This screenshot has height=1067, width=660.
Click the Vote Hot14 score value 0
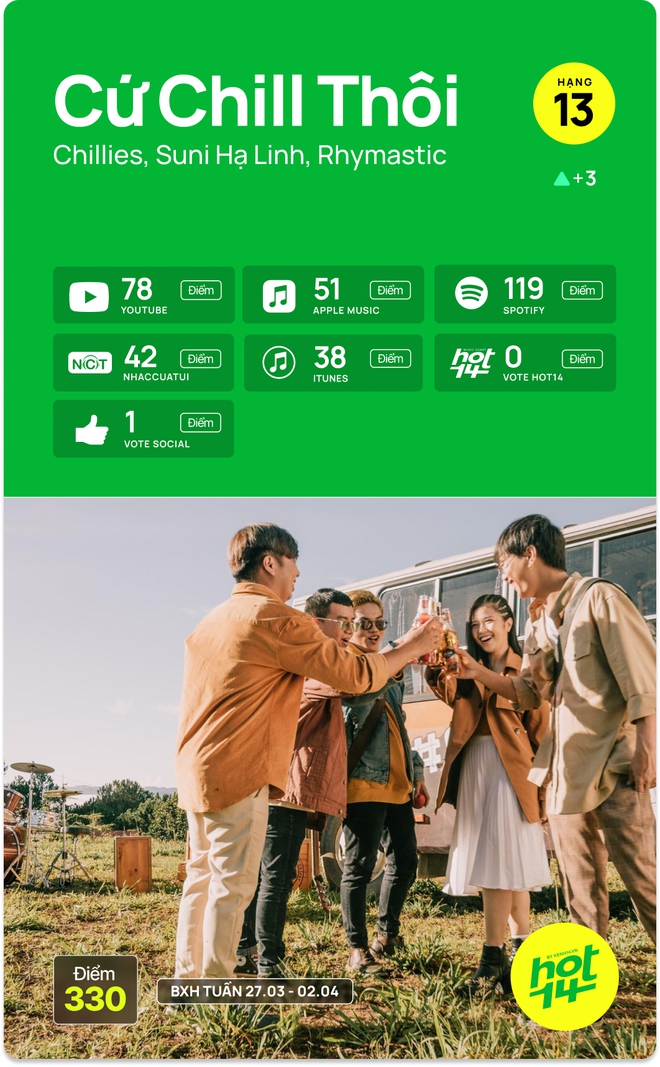click(x=513, y=357)
